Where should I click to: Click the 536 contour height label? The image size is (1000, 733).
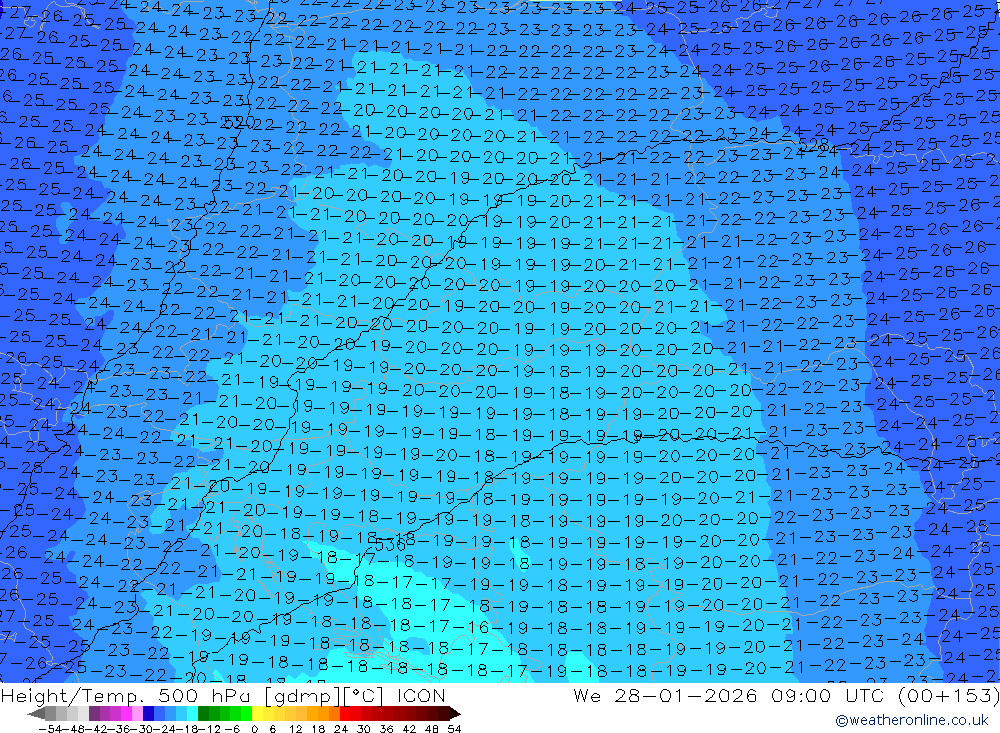point(390,545)
